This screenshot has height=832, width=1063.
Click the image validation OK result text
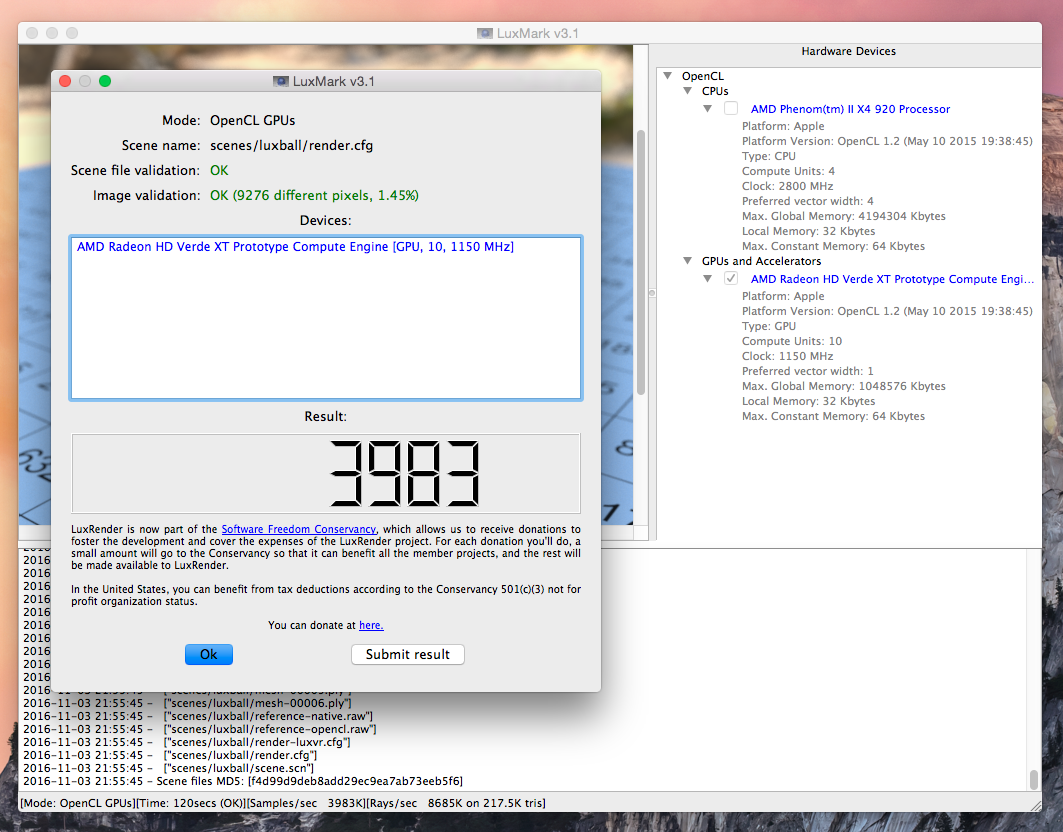pyautogui.click(x=314, y=196)
